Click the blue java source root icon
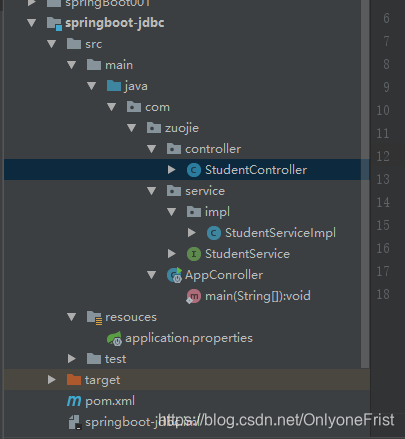This screenshot has height=439, width=405. 114,86
